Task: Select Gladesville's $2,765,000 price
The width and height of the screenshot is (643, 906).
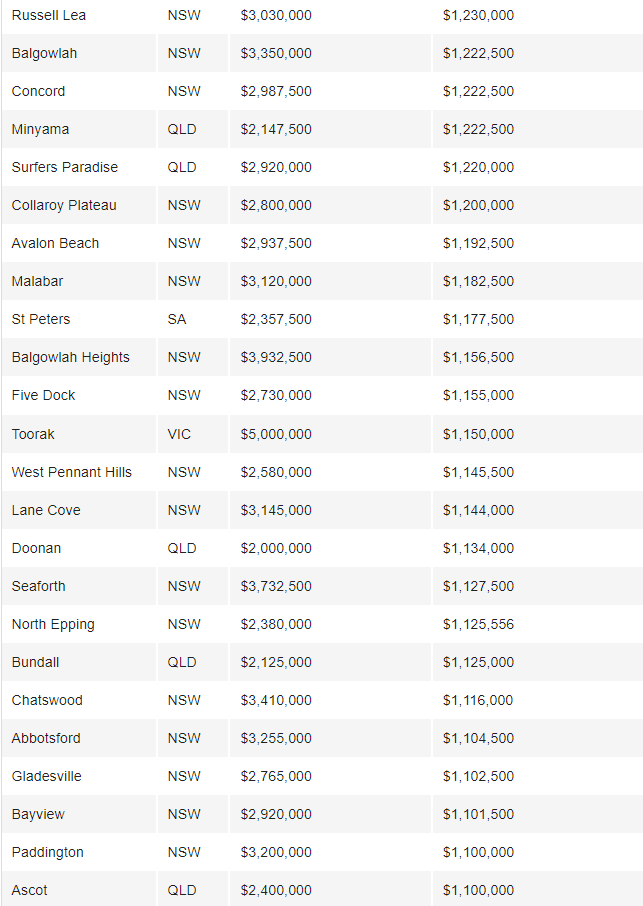Action: tap(276, 776)
